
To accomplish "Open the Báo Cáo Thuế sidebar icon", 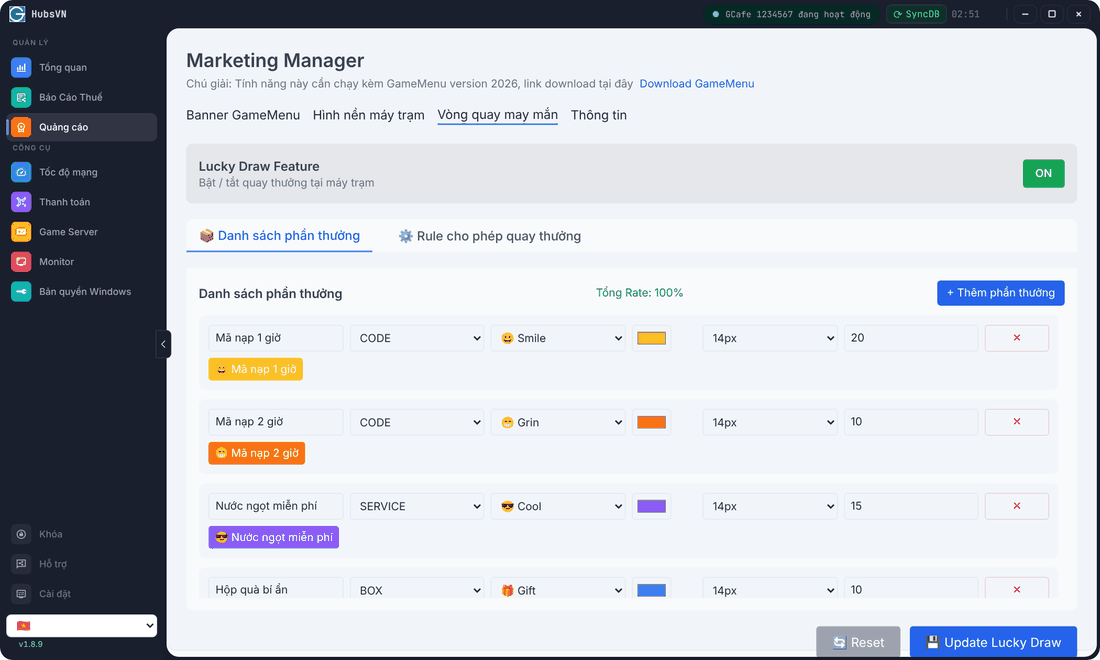I will (21, 97).
